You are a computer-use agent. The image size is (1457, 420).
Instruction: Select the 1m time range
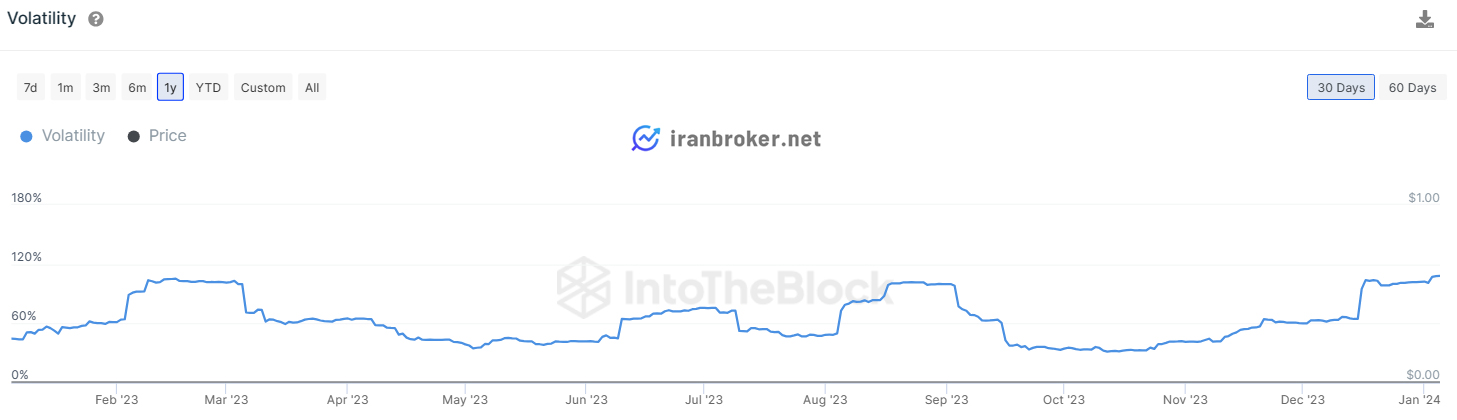pos(65,87)
